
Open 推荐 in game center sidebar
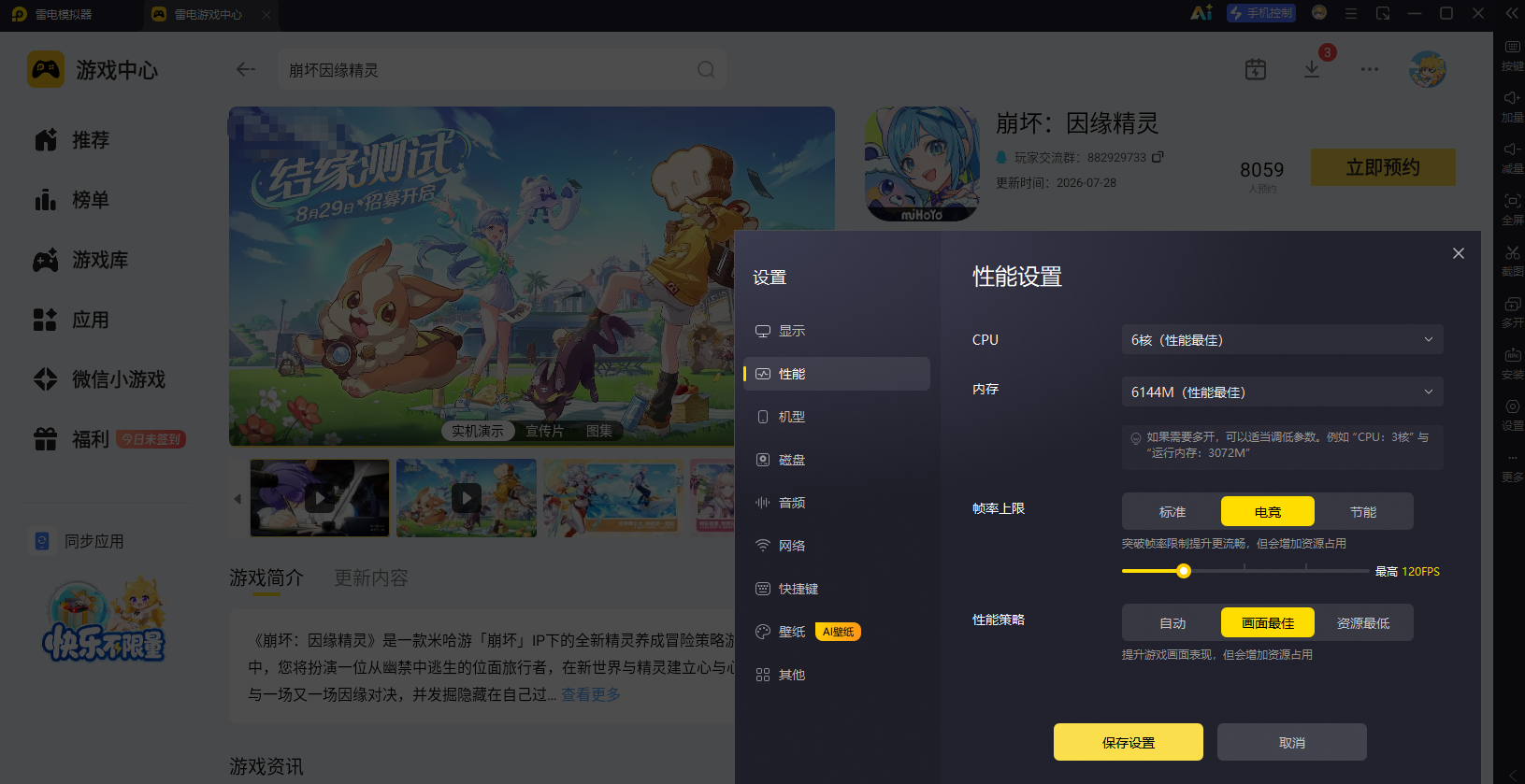[x=72, y=140]
